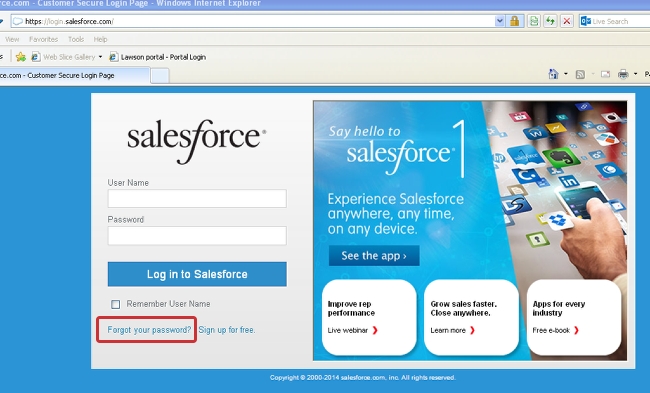Click the page icon in the address bar
The height and width of the screenshot is (393, 650).
(x=17, y=21)
